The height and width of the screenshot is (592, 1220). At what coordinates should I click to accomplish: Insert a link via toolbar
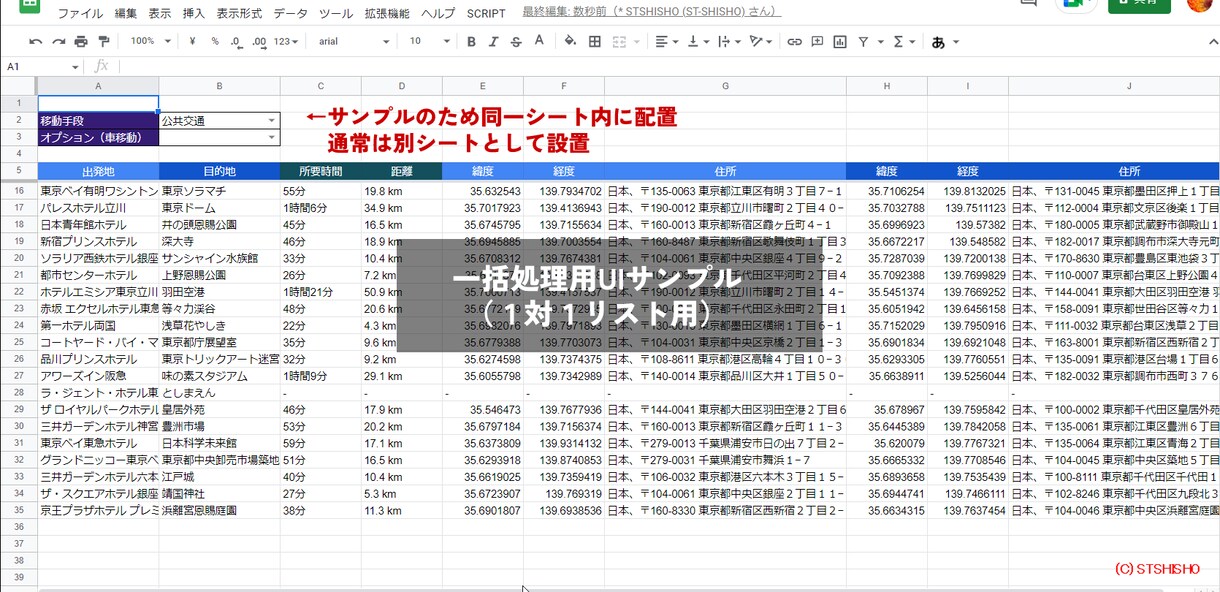pyautogui.click(x=794, y=41)
